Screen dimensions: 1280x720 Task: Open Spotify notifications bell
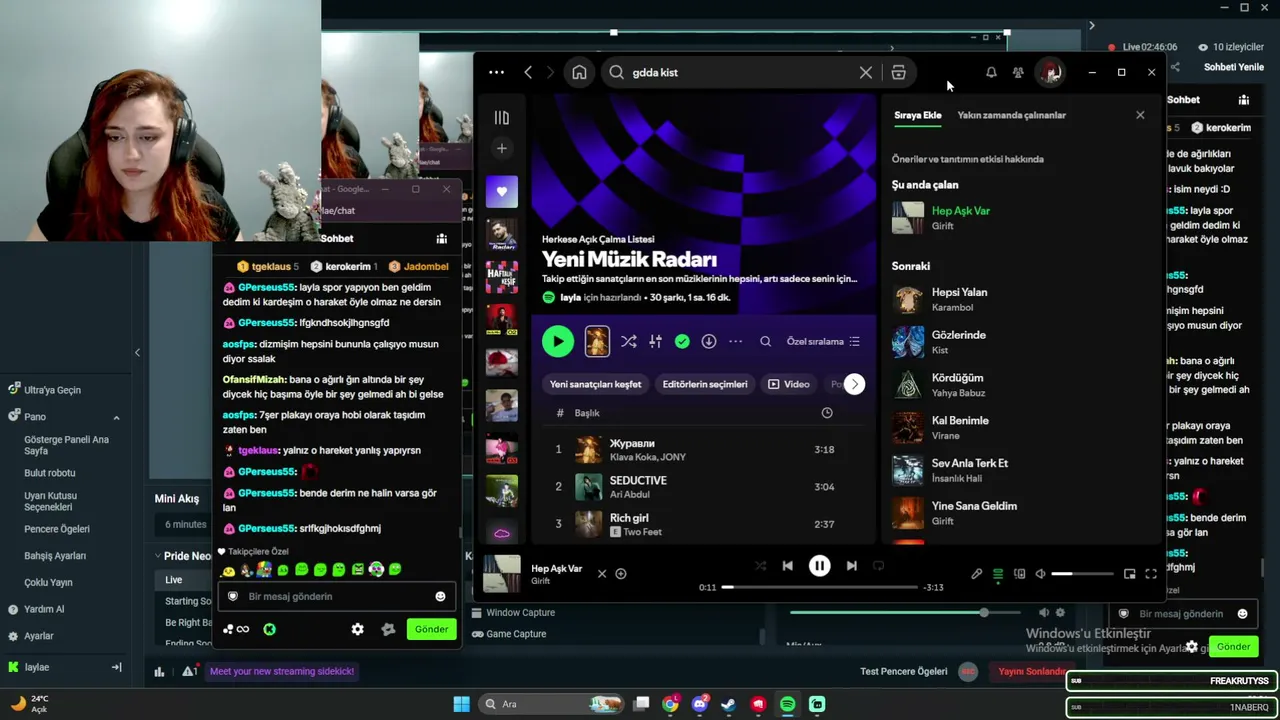(991, 72)
